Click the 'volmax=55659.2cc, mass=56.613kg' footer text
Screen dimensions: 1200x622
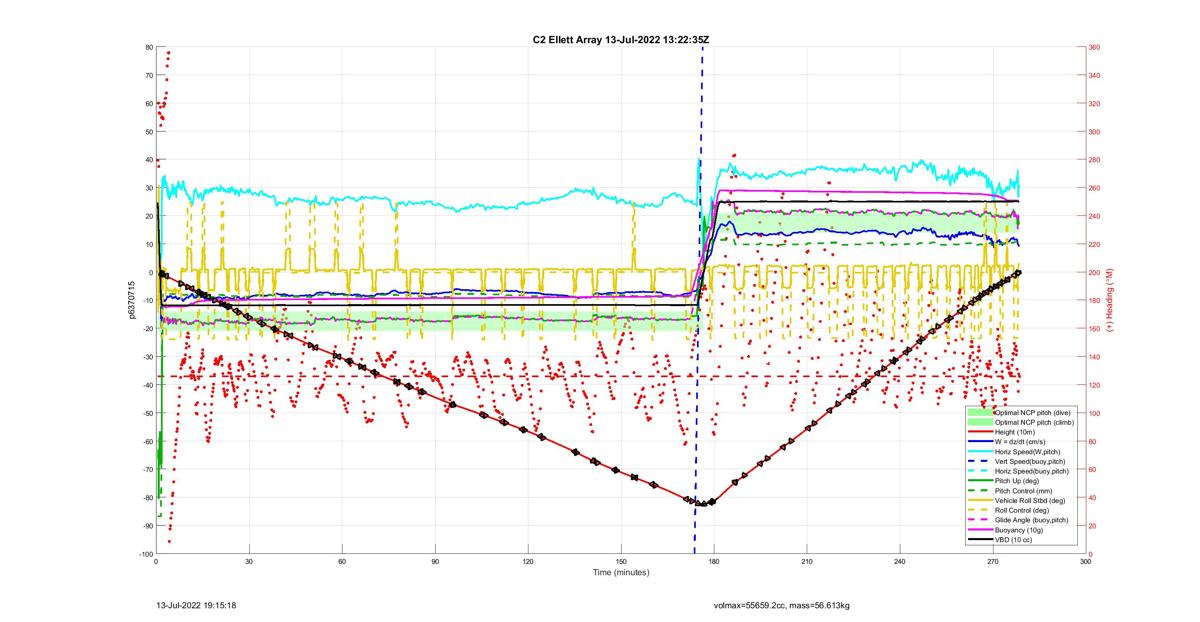(x=781, y=605)
